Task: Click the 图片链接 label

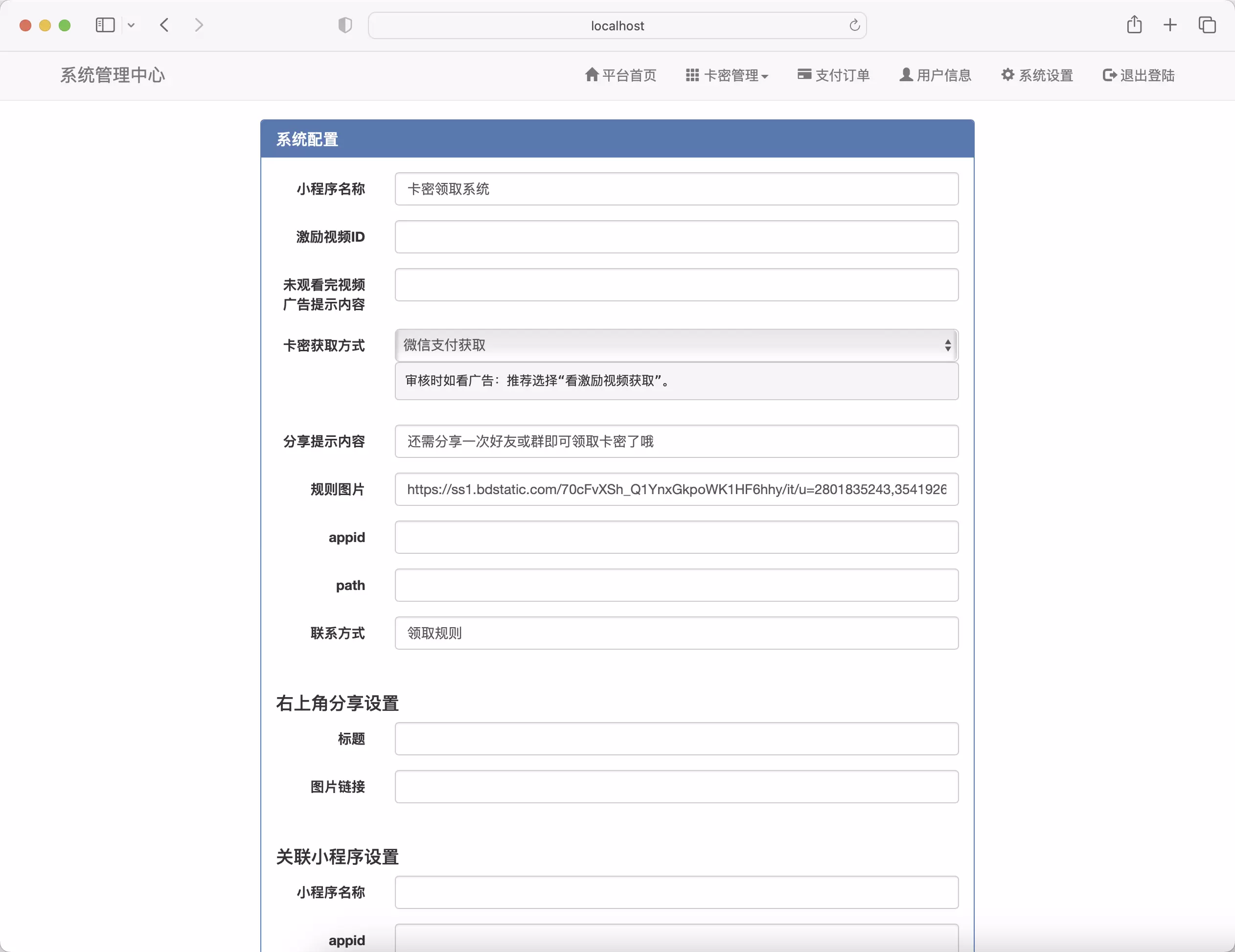Action: (x=338, y=787)
